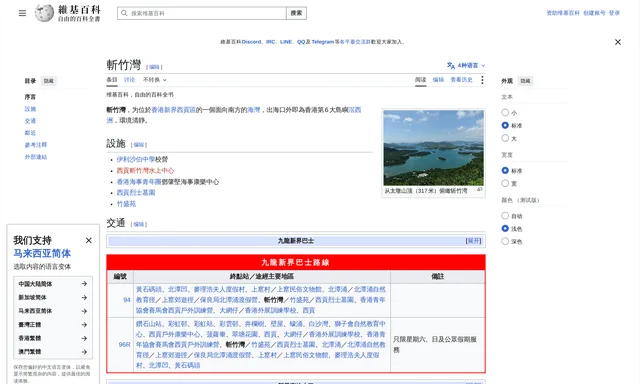This screenshot has width=640, height=384.
Task: Select small text size radio
Action: click(x=505, y=112)
